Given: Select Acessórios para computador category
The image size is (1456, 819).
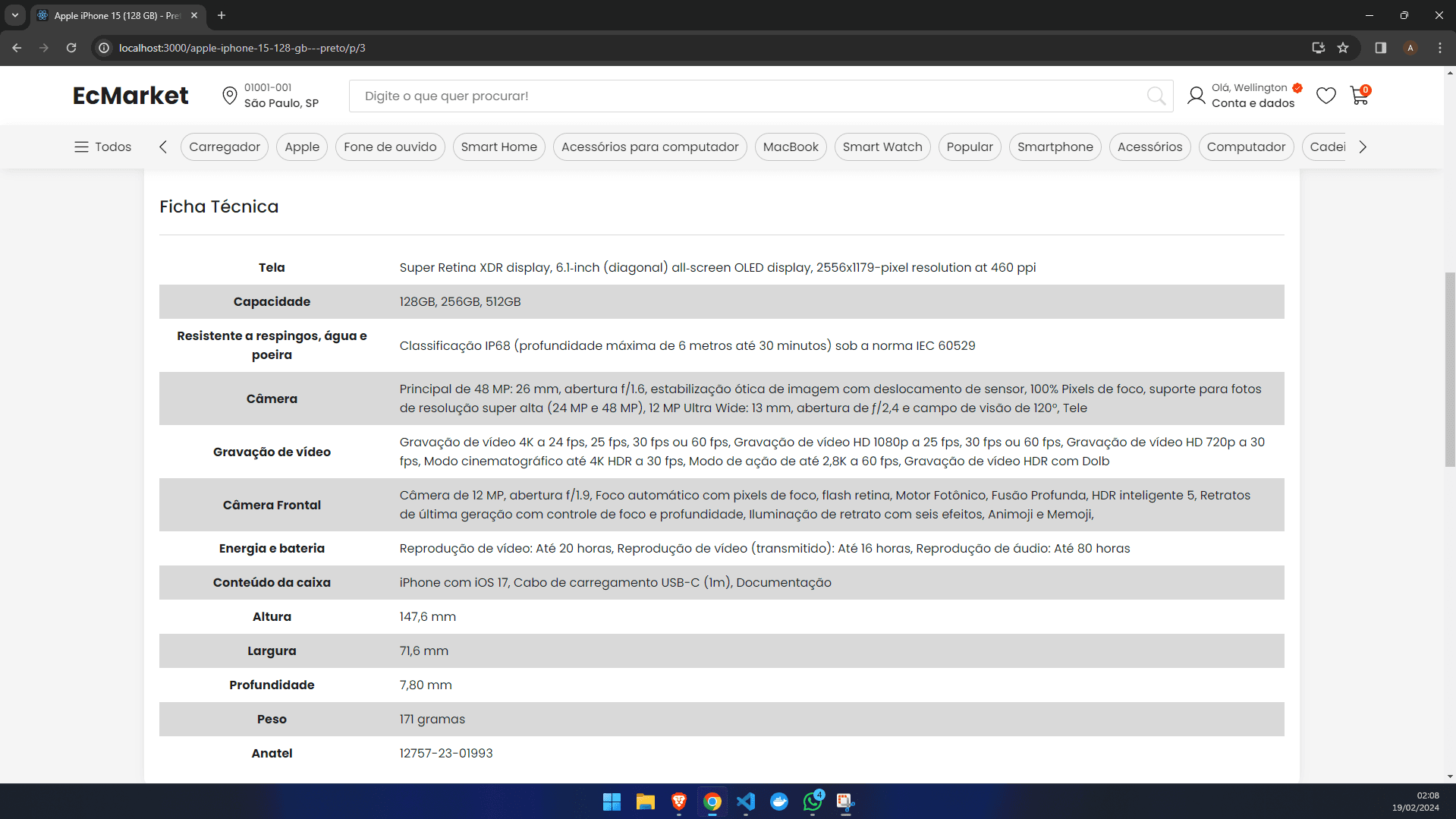Looking at the screenshot, I should [650, 146].
